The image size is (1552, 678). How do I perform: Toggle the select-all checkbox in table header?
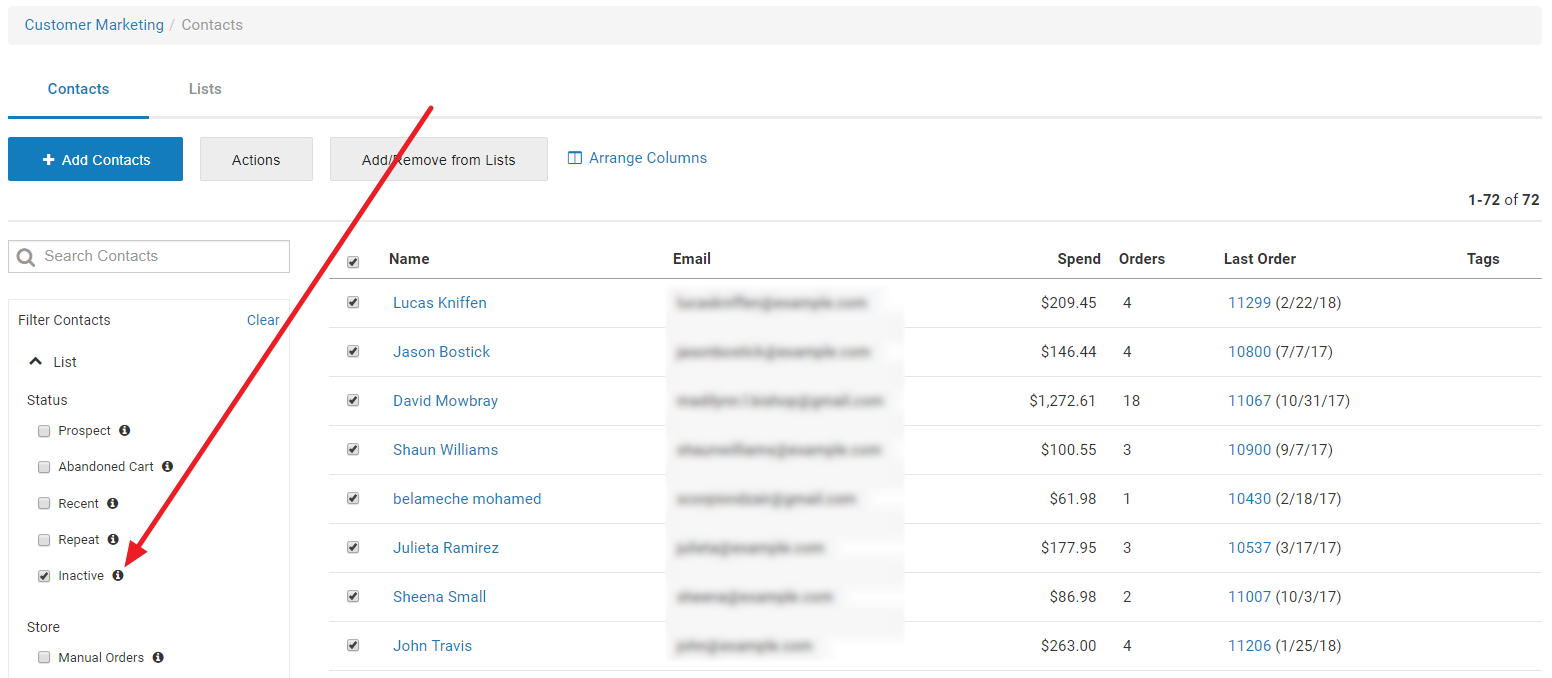(x=353, y=261)
